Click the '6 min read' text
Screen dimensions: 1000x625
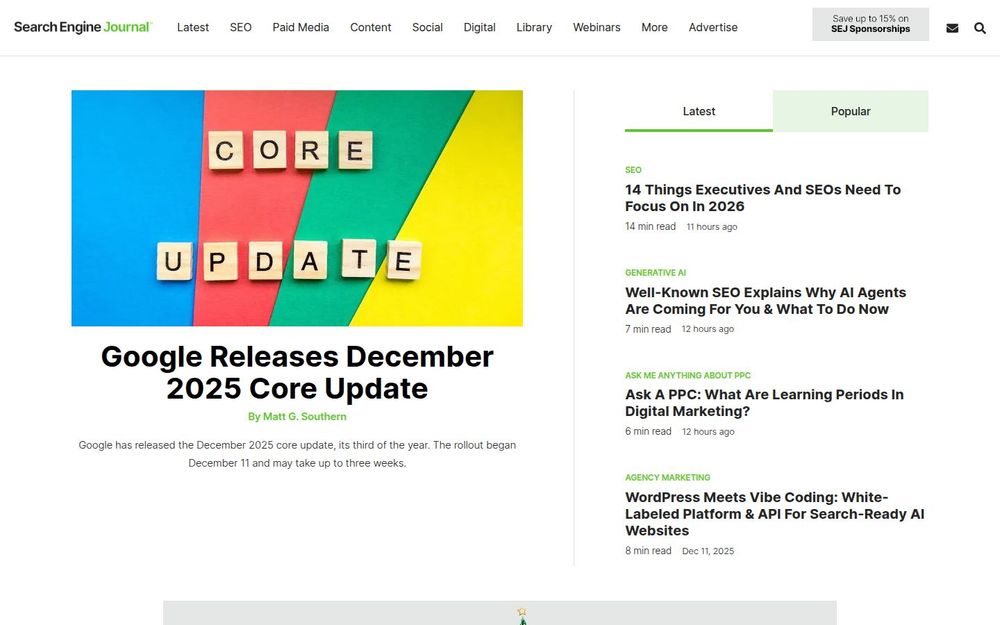pyautogui.click(x=648, y=431)
